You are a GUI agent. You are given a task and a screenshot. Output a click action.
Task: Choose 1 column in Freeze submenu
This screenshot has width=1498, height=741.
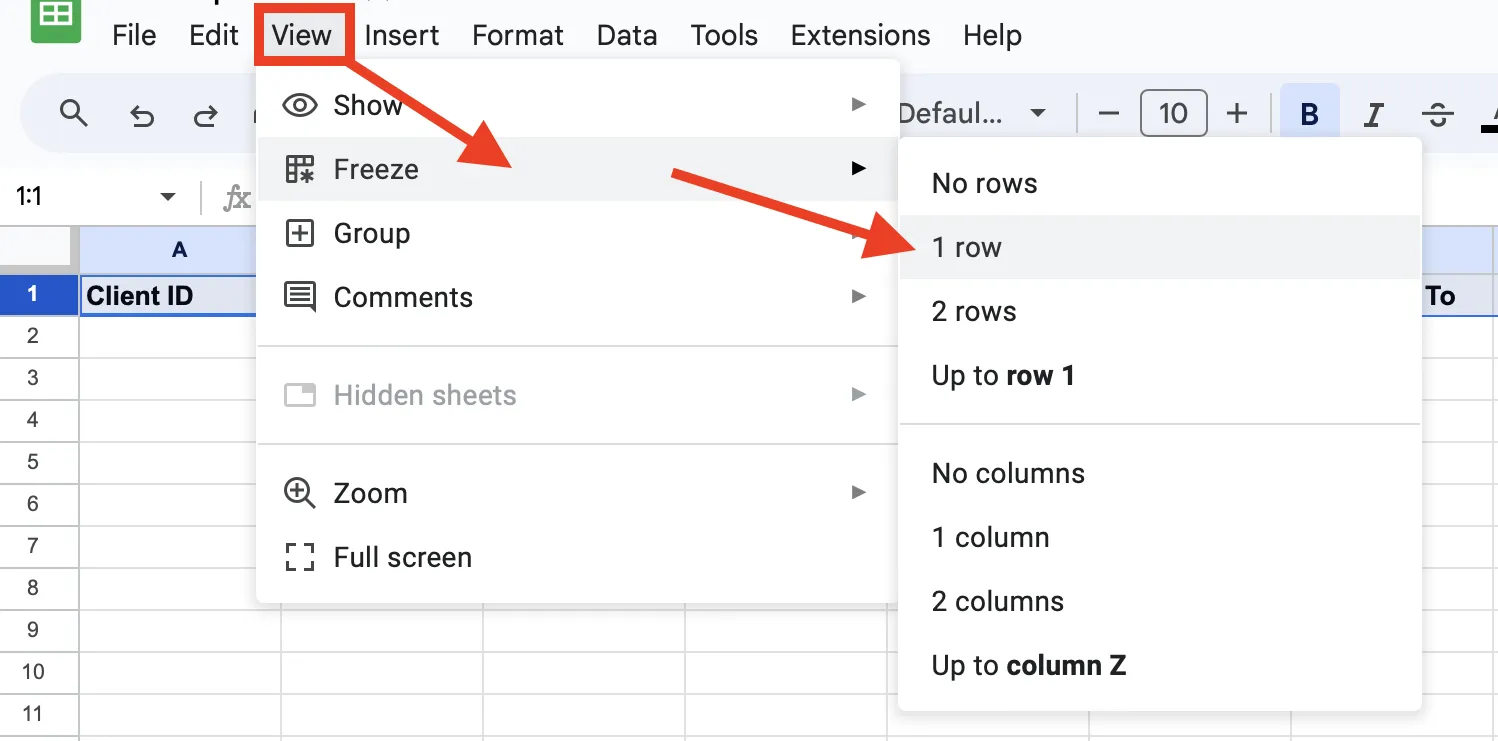[1160, 537]
